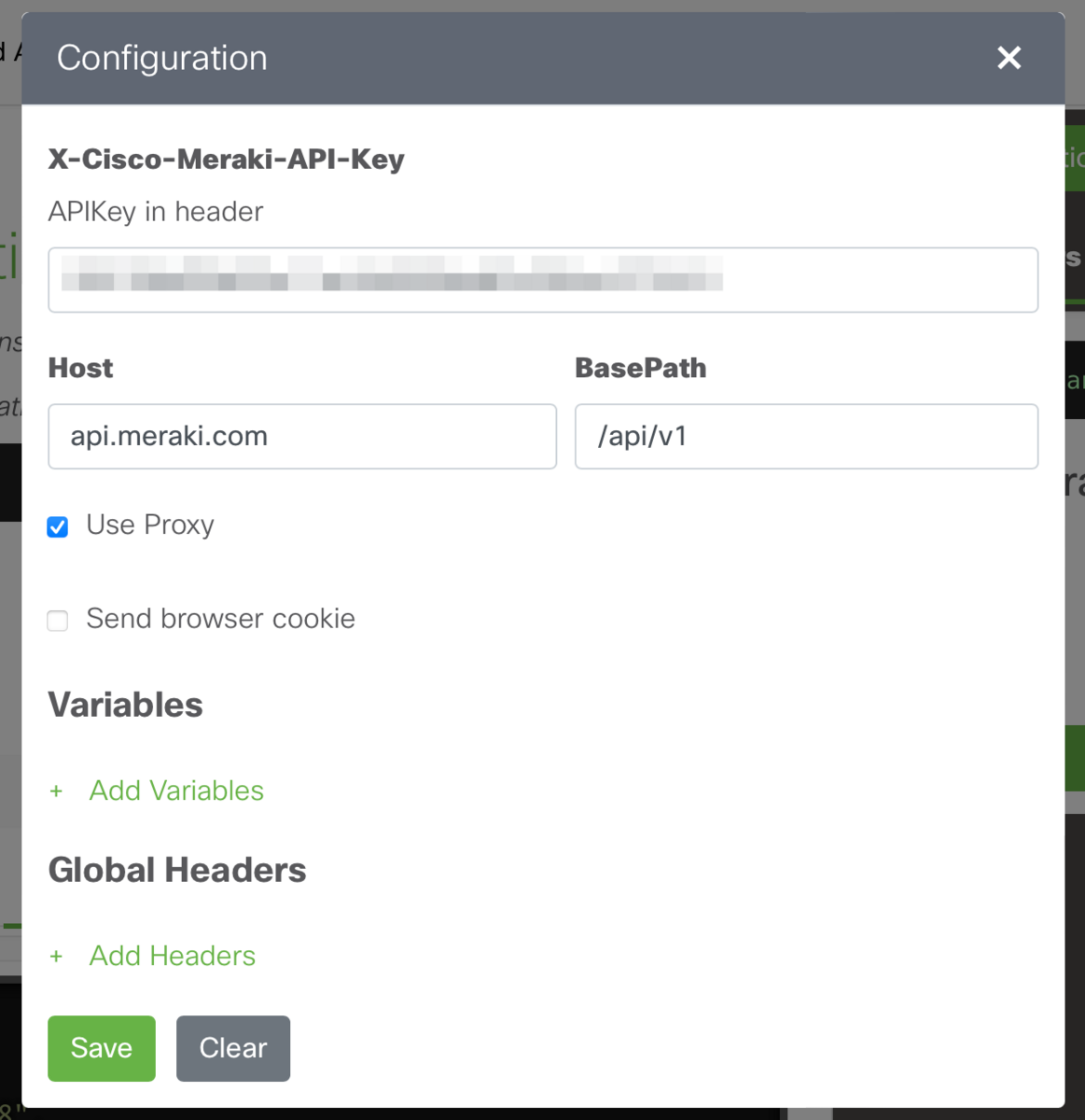The image size is (1085, 1120).
Task: Click the X to close the Configuration dialog
Action: (x=1008, y=58)
